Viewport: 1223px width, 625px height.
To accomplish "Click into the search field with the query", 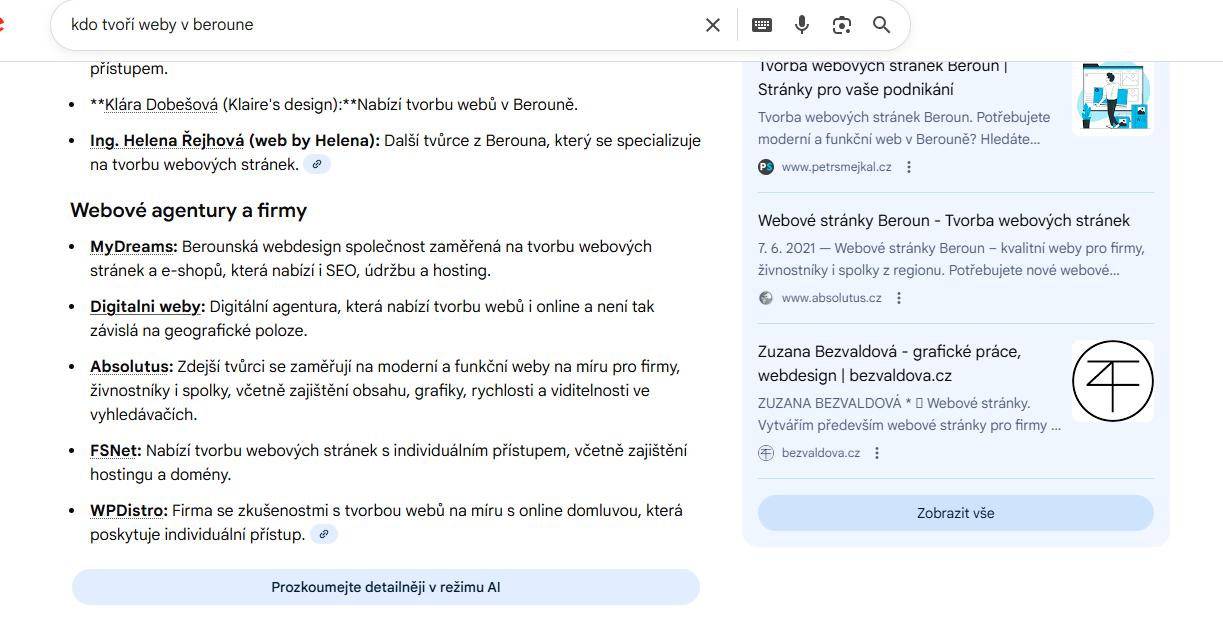I will point(380,25).
